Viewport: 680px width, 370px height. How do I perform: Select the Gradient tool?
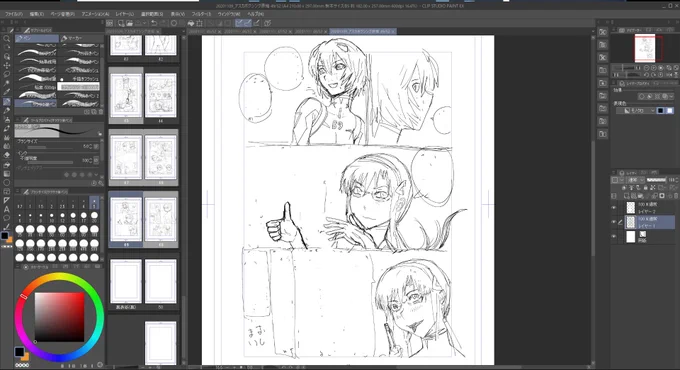click(x=7, y=174)
